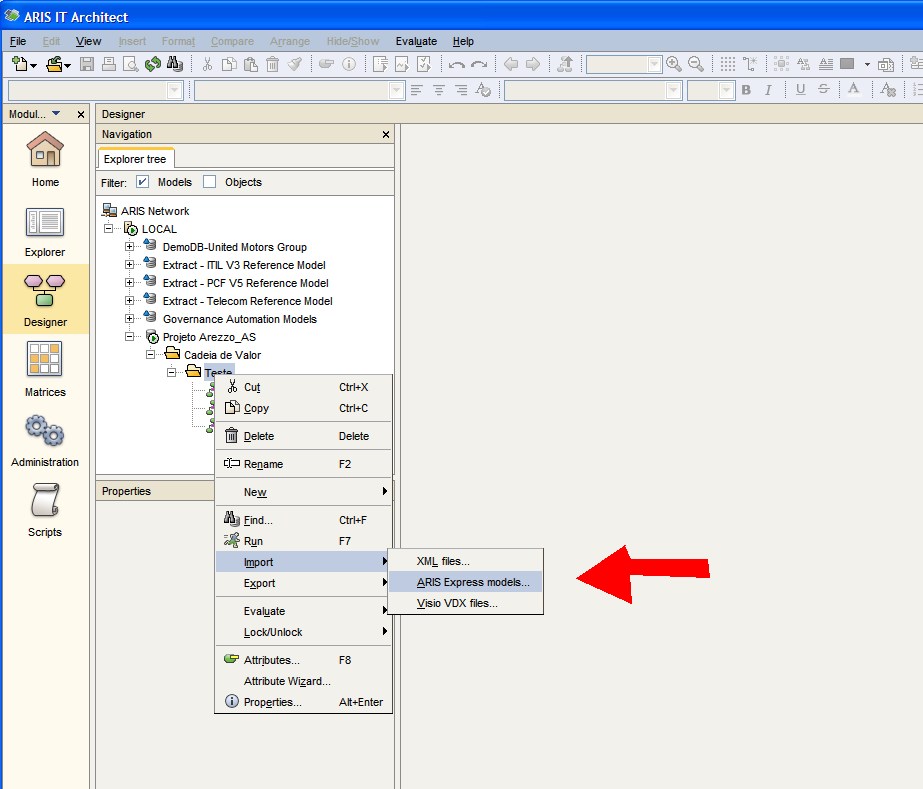Collapse the Cadeia de Valor folder
The image size is (923, 789).
tap(151, 354)
